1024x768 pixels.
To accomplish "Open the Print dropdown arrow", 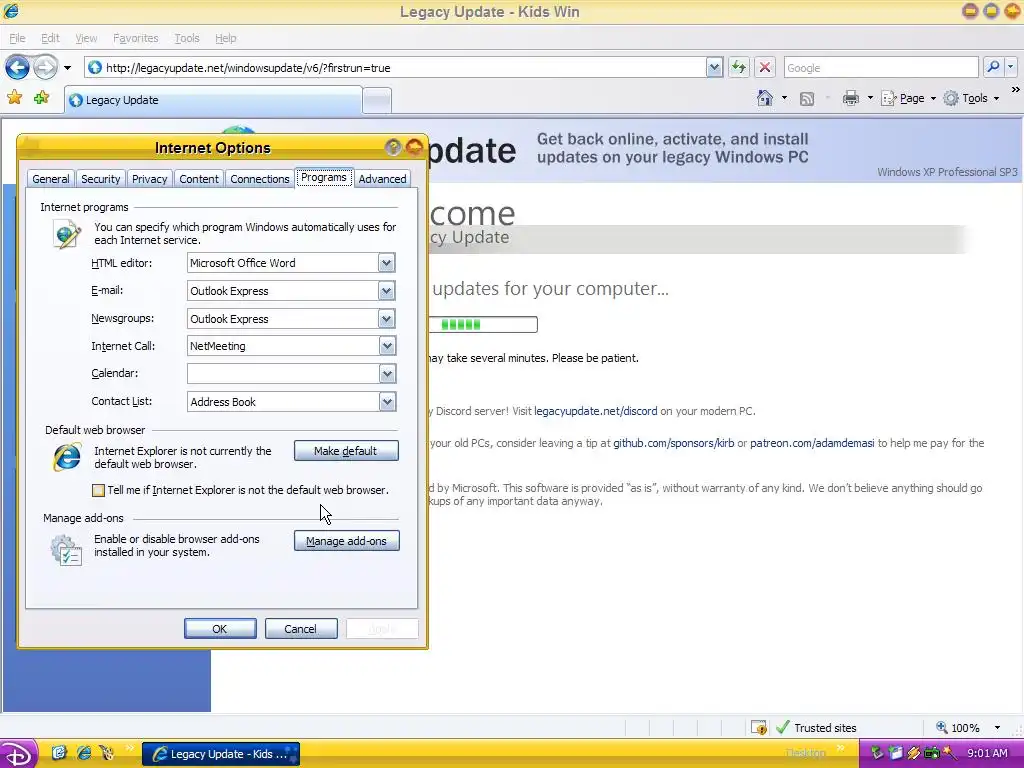I will [870, 99].
